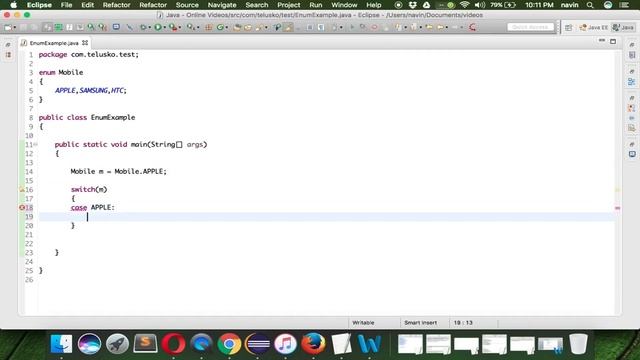
Task: Click the Next Annotation toolbar icon
Action: pyautogui.click(x=399, y=27)
